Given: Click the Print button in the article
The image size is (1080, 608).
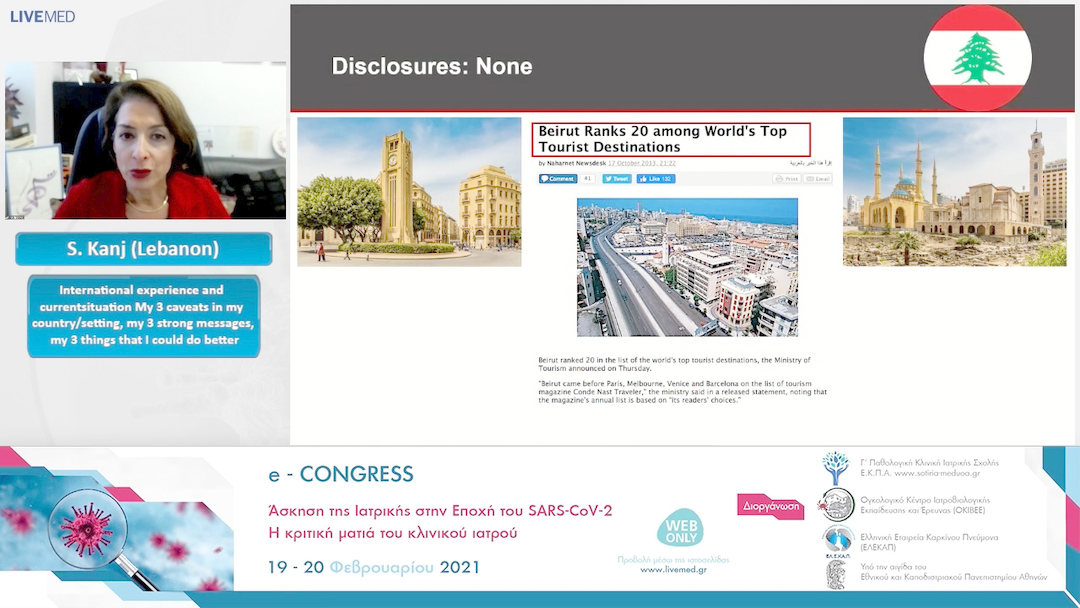Looking at the screenshot, I should (x=787, y=178).
